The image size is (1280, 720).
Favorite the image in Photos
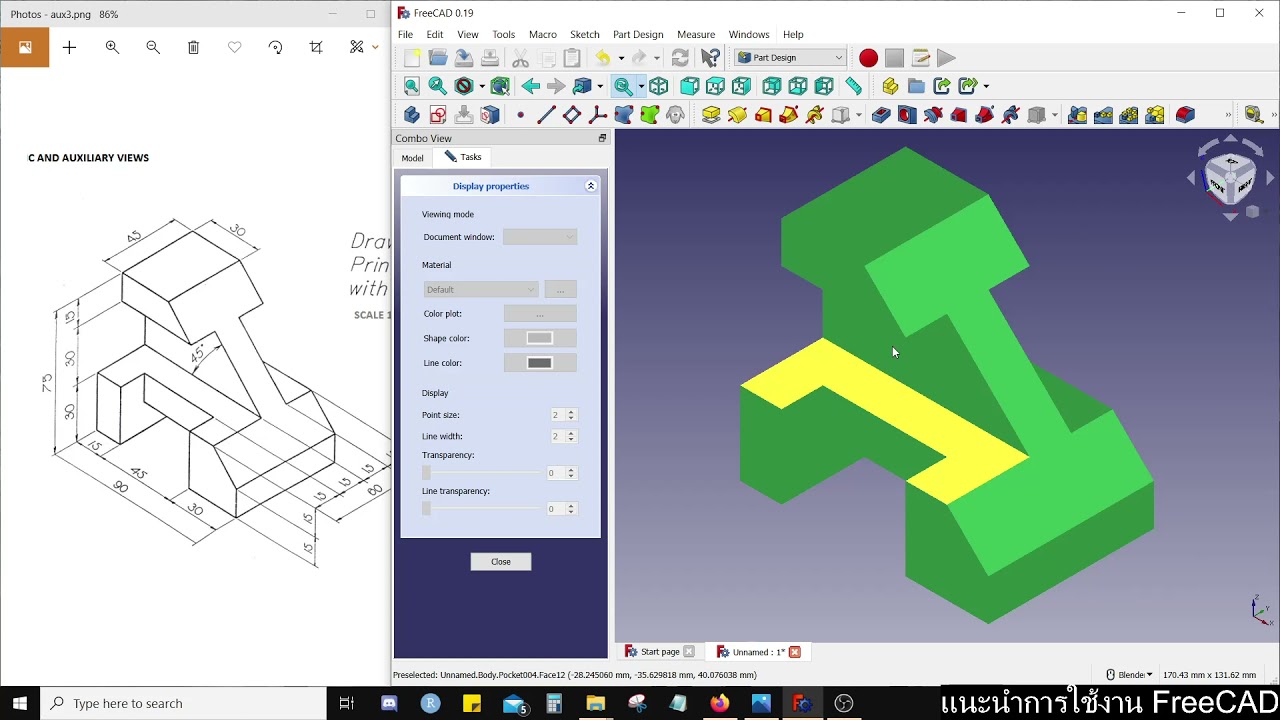(235, 47)
